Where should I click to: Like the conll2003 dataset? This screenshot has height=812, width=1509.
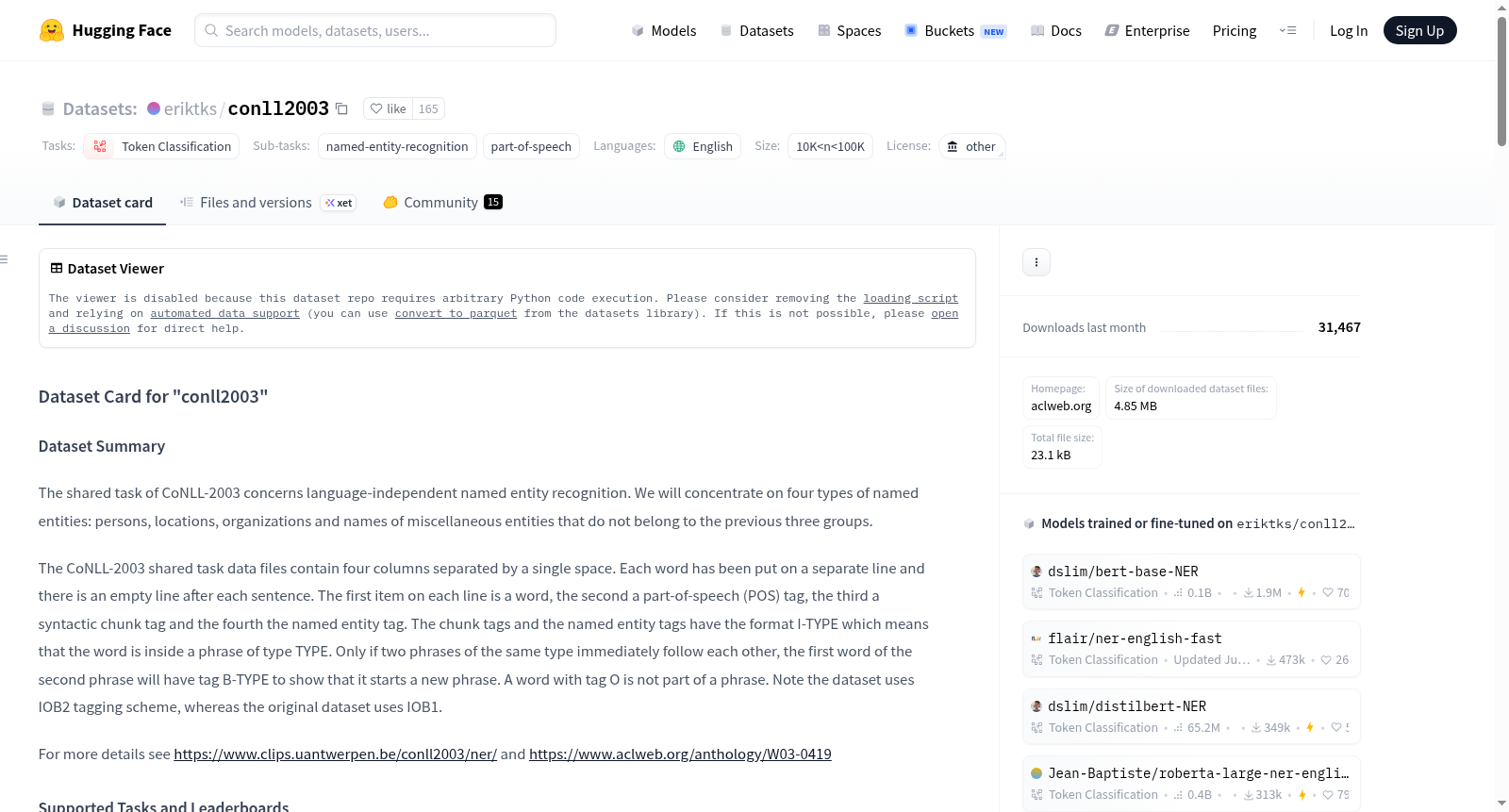coord(389,108)
